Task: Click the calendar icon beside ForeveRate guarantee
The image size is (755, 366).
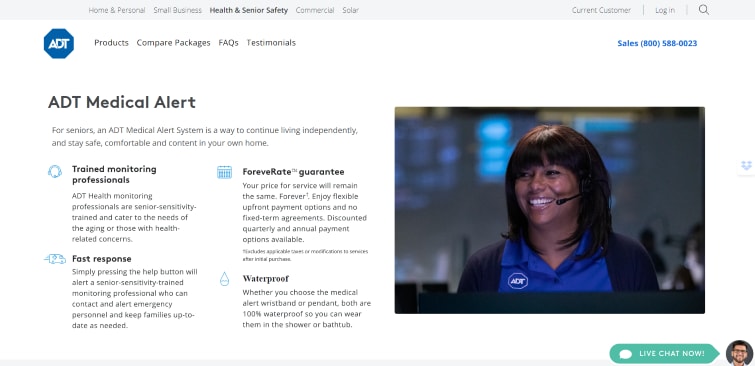Action: 224,172
